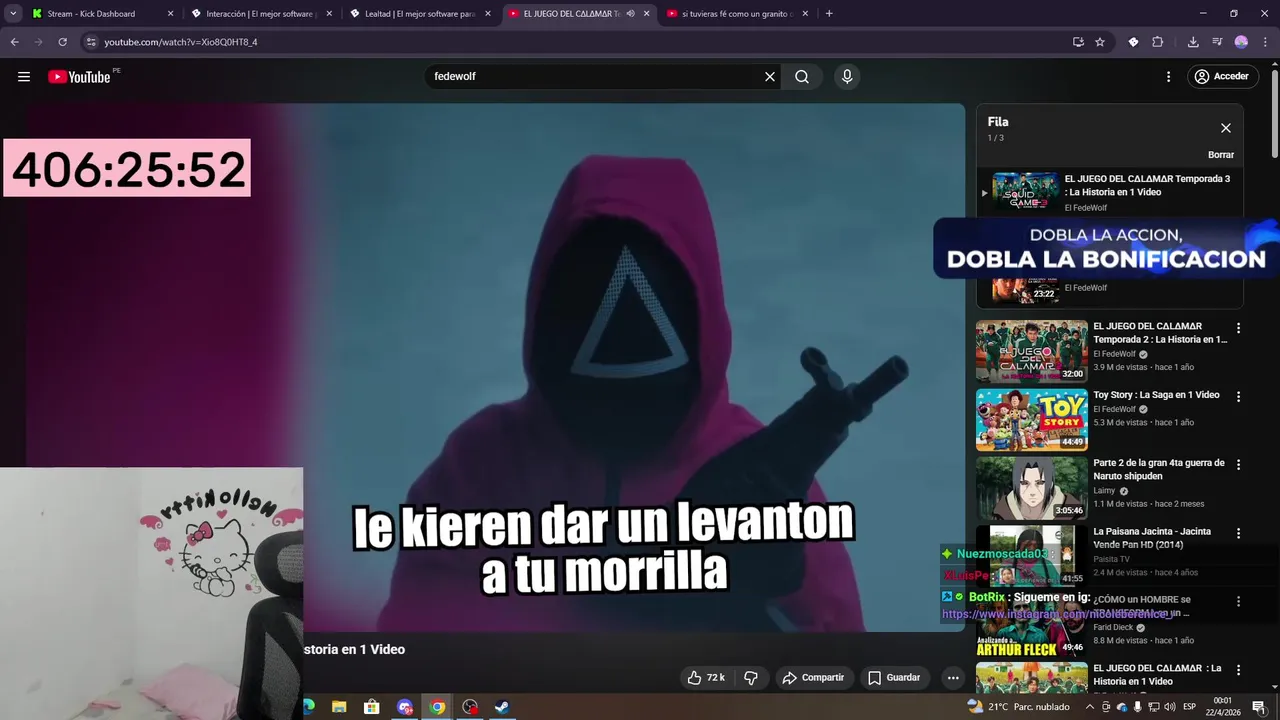Open the notifications center icon
Image resolution: width=1280 pixels, height=720 pixels.
pos(1259,707)
